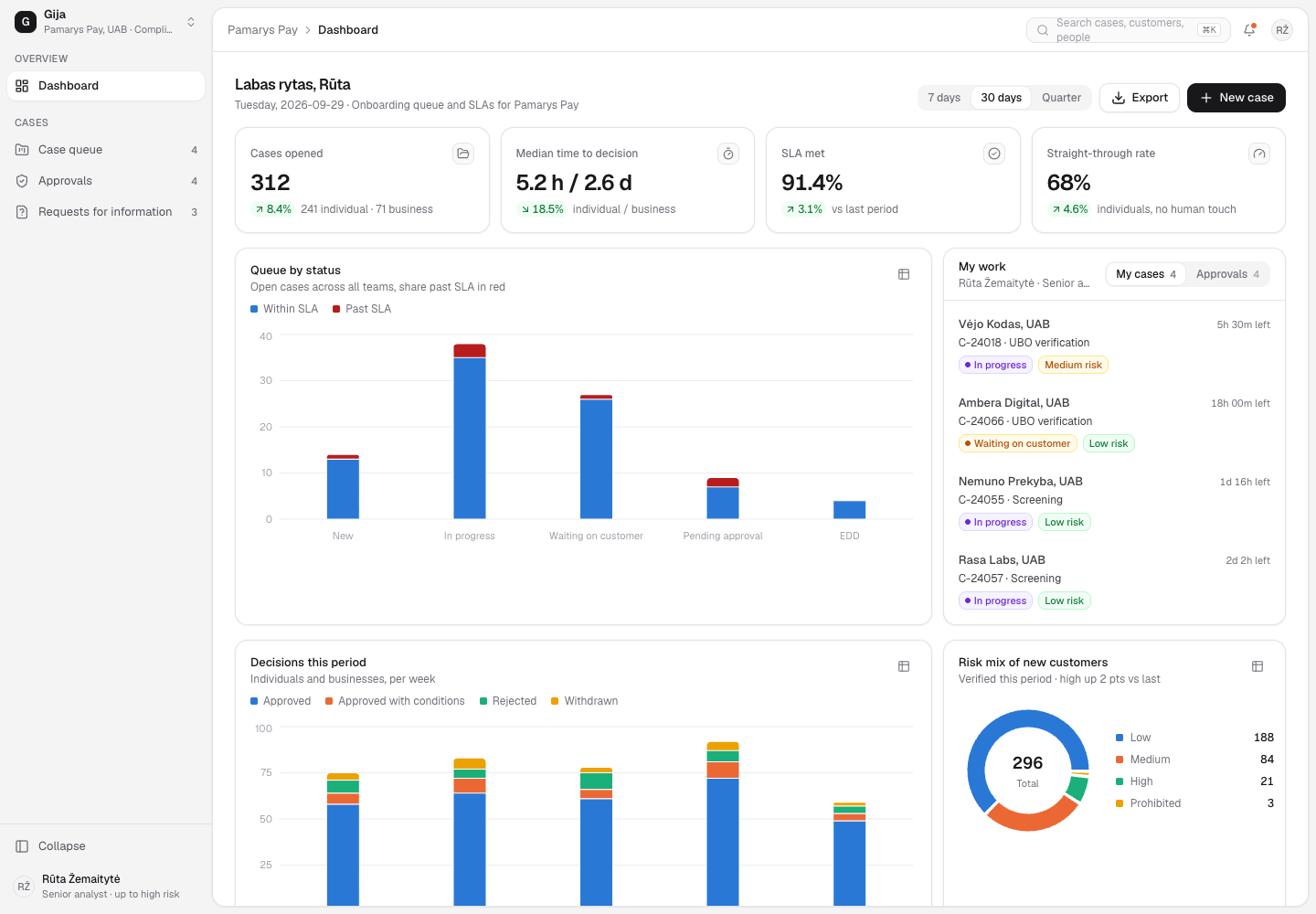Image resolution: width=1316 pixels, height=914 pixels.
Task: Click the Gija workspace logo
Action: point(26,22)
